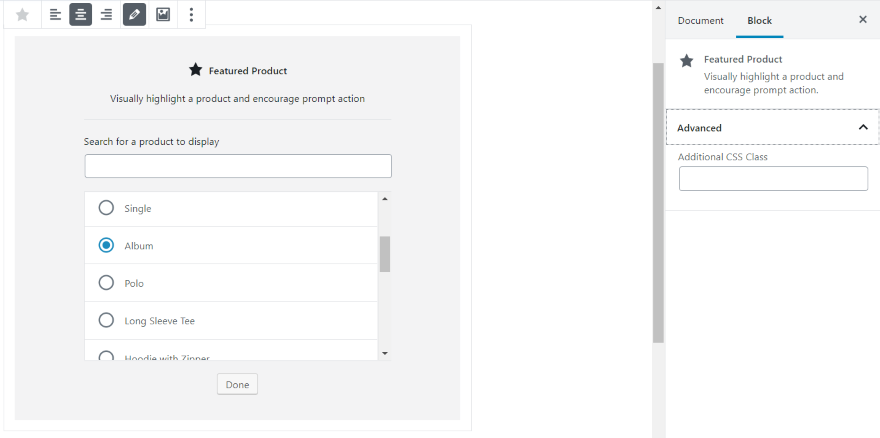Align block text center
The image size is (880, 438).
click(81, 15)
